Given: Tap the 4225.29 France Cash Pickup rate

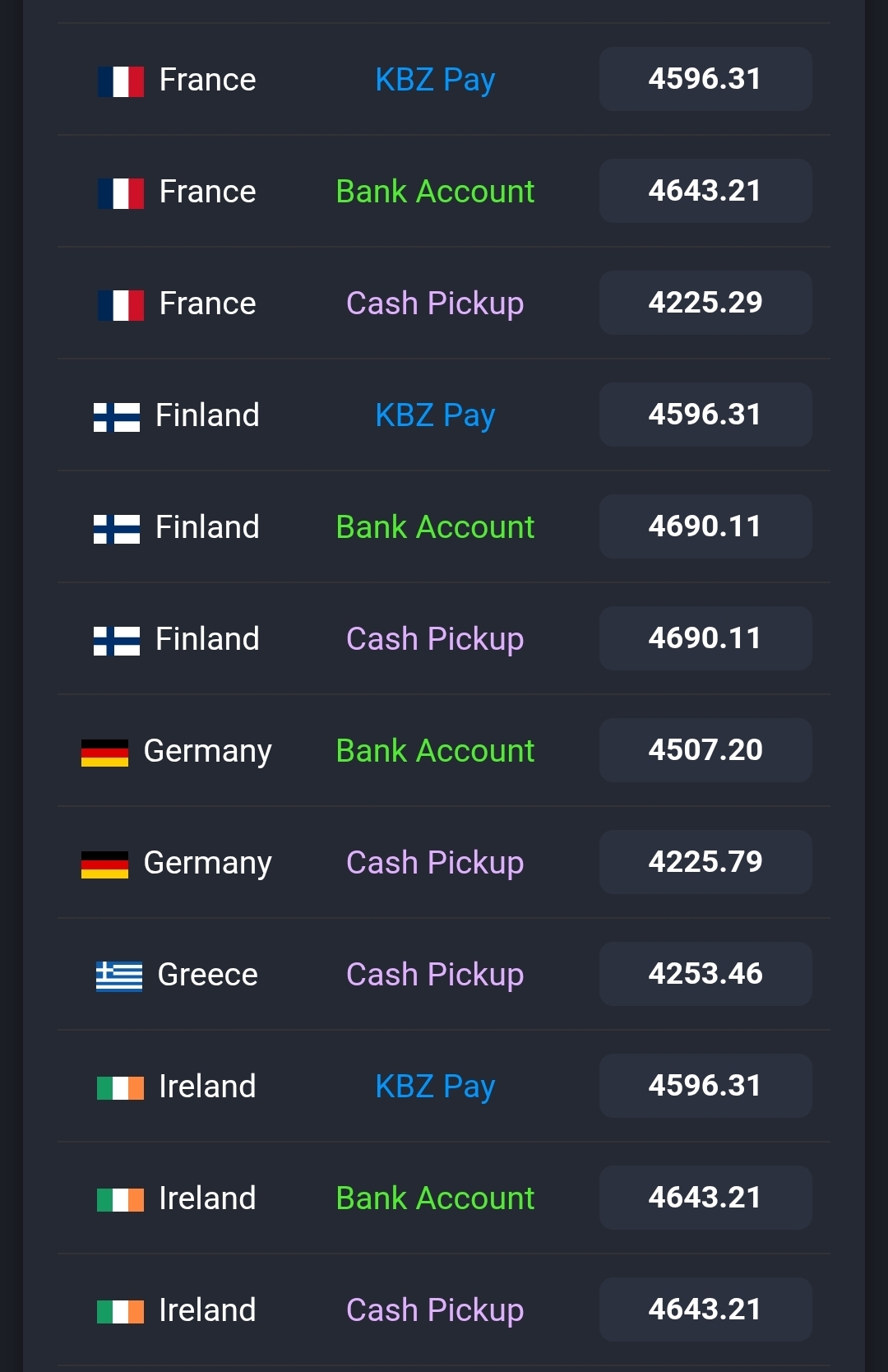Looking at the screenshot, I should pos(705,303).
